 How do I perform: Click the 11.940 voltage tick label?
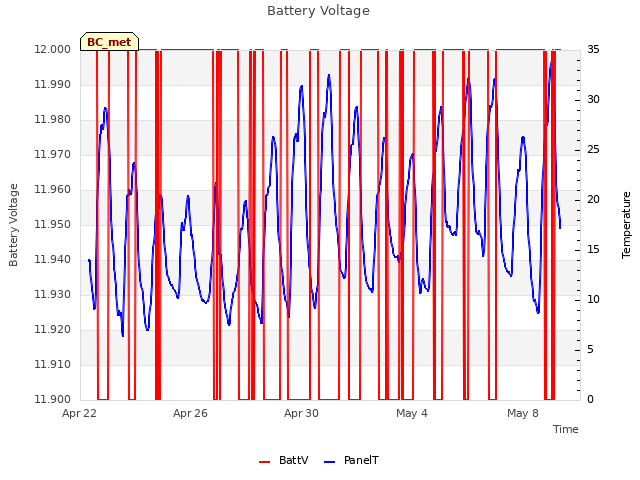click(x=52, y=260)
